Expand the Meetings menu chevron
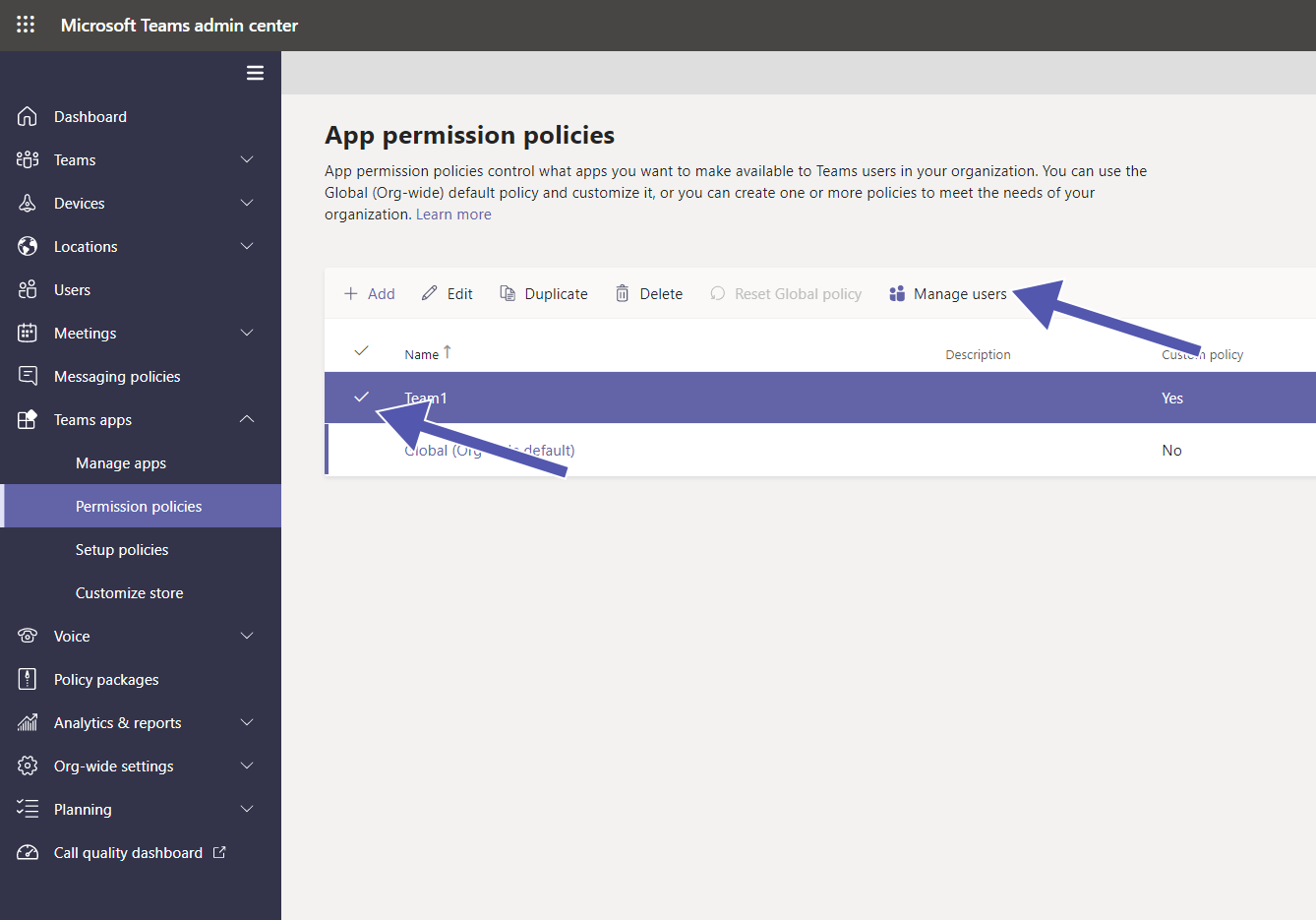The width and height of the screenshot is (1316, 920). pos(247,333)
